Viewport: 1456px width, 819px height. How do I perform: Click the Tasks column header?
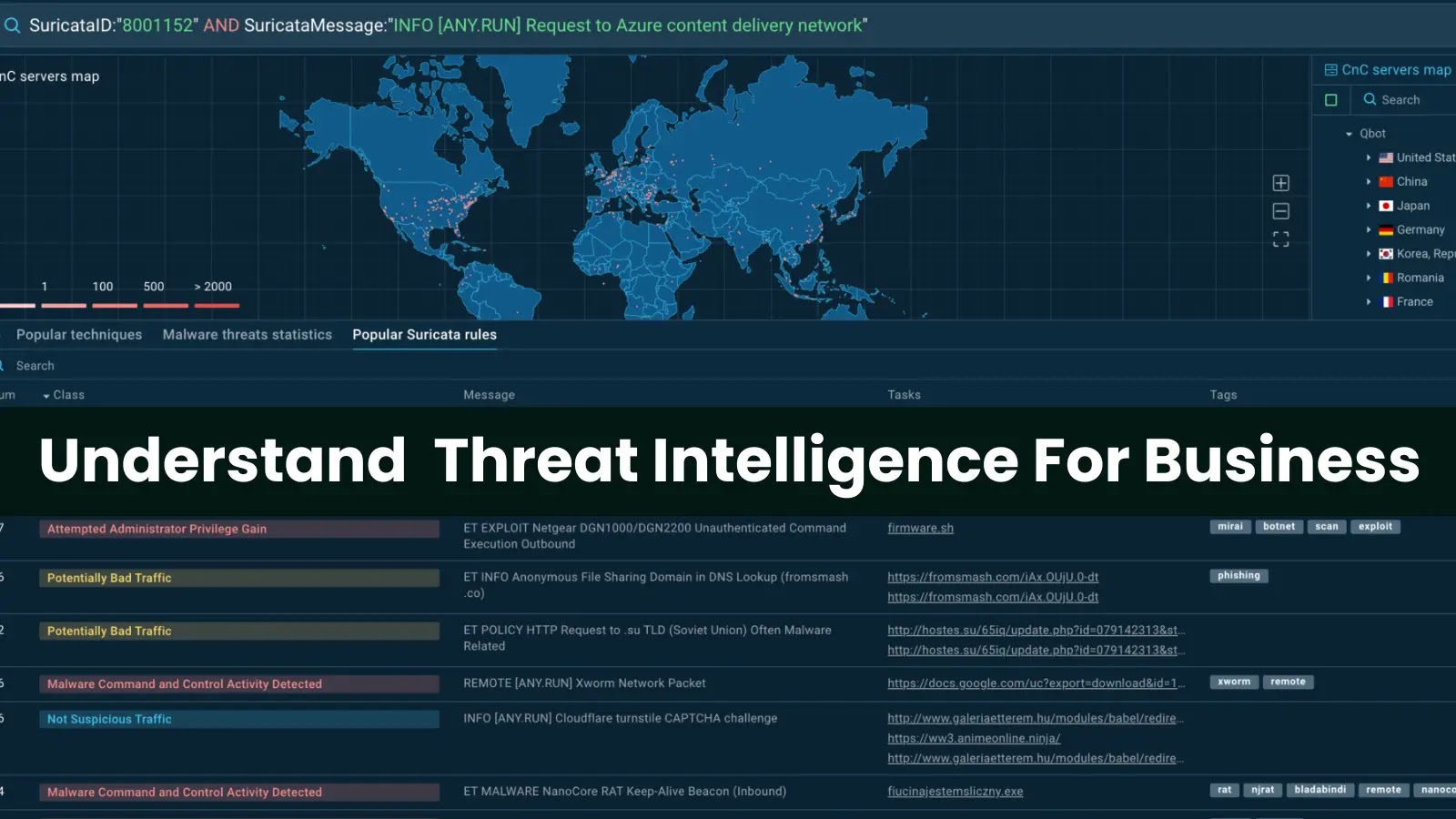pyautogui.click(x=904, y=395)
